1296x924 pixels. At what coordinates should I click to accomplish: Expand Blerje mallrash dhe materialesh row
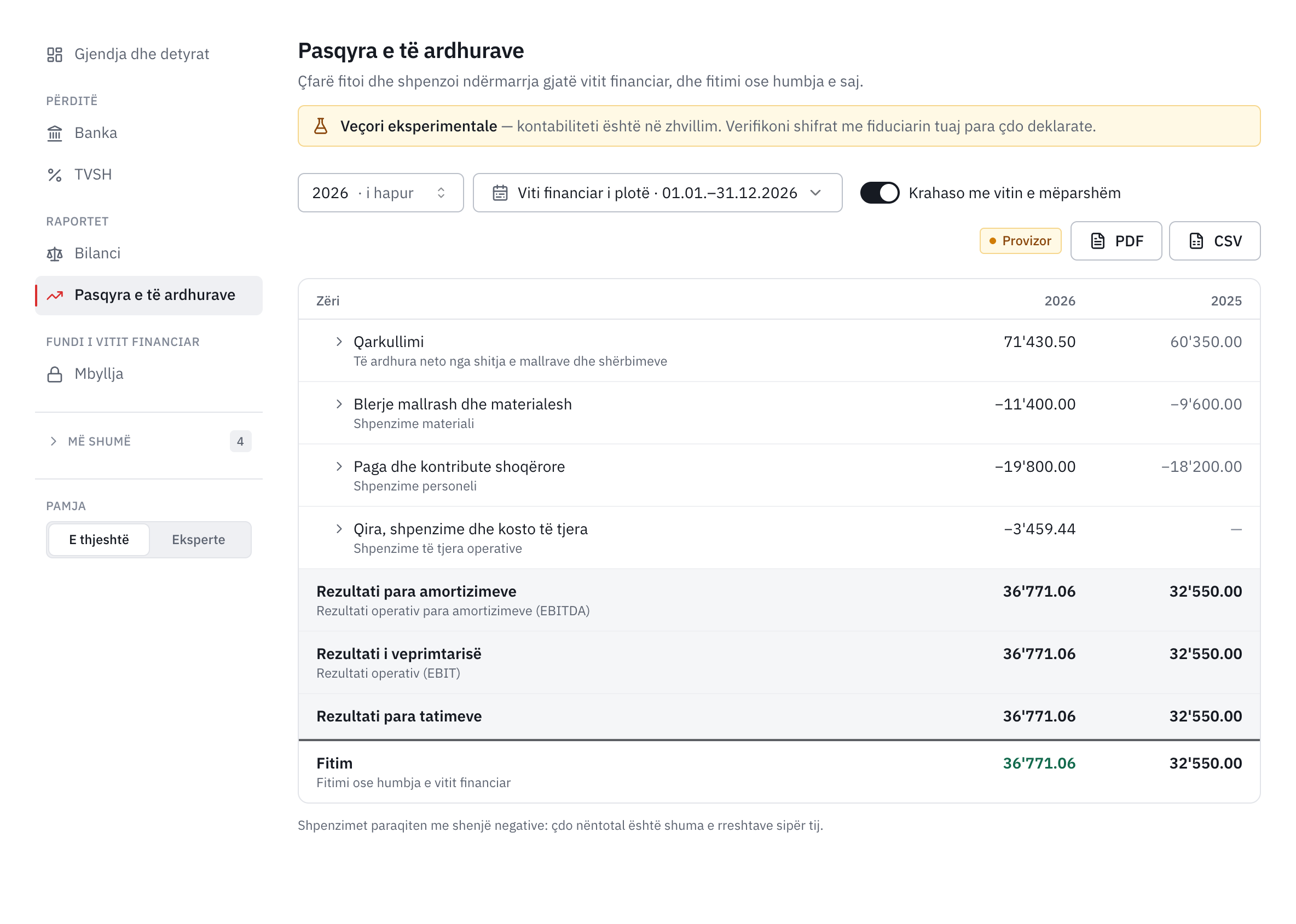[339, 404]
